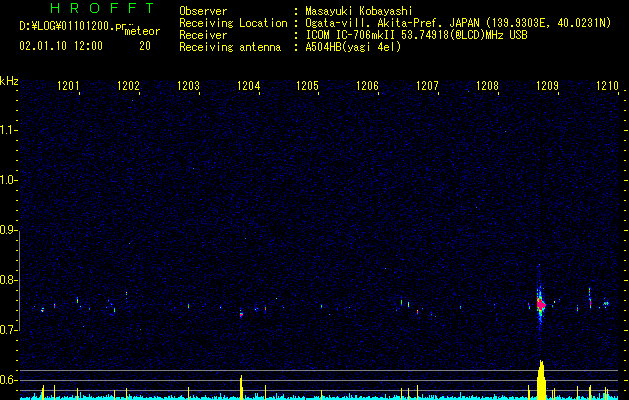Click the Receiving antenna label
This screenshot has width=629, height=400.
tap(230, 47)
